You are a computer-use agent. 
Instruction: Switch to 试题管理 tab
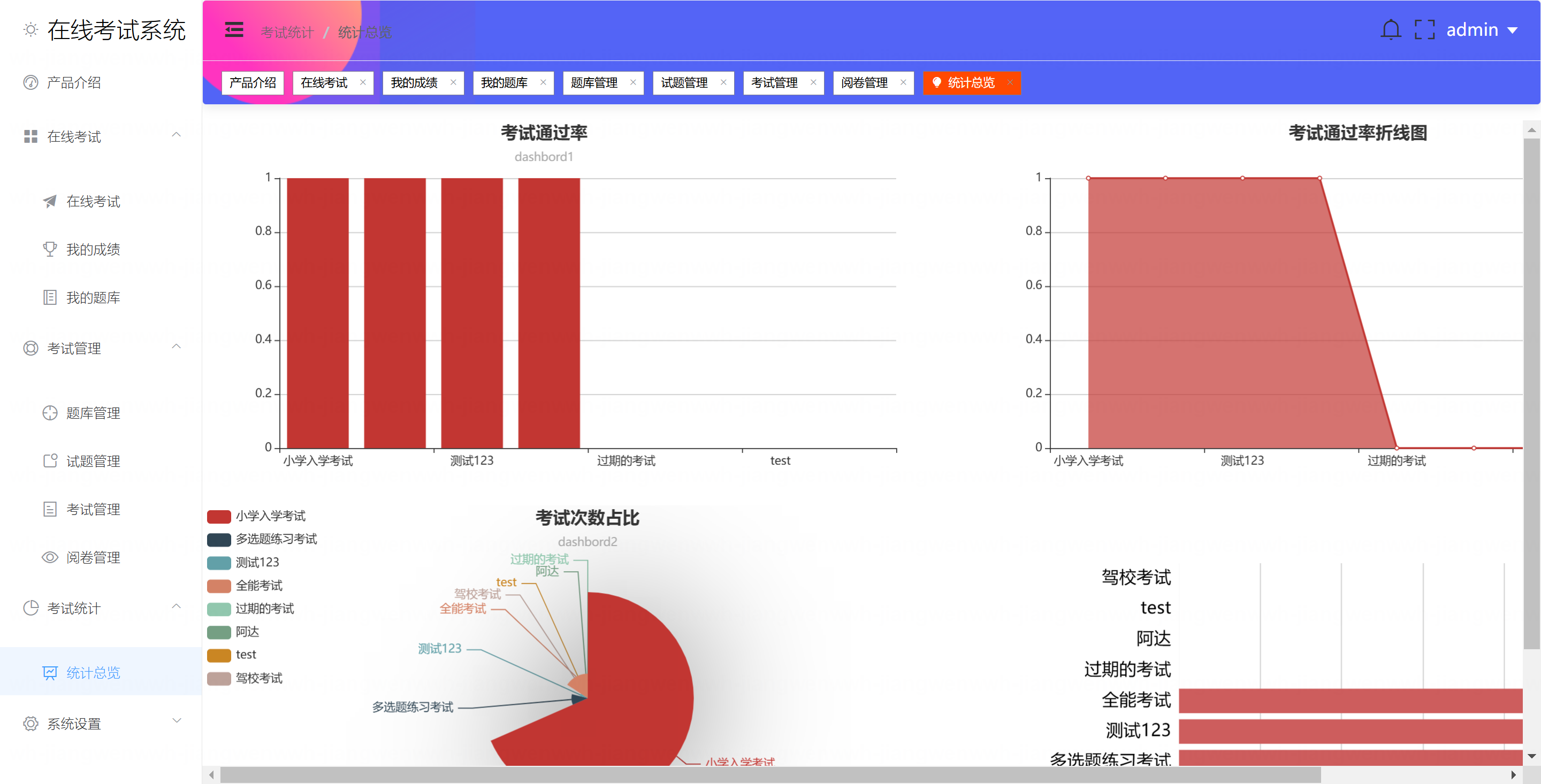pyautogui.click(x=684, y=82)
